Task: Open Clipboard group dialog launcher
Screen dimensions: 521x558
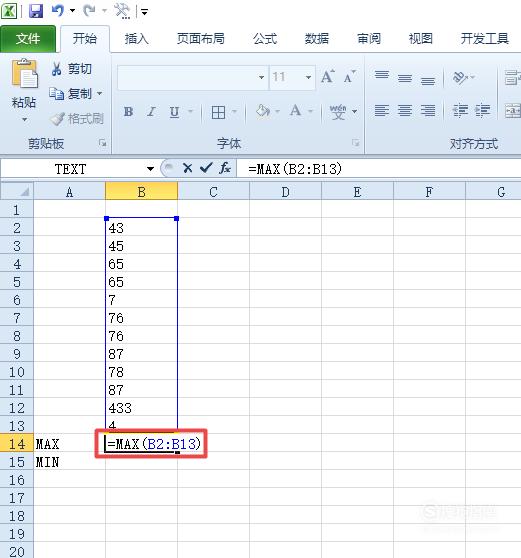Action: pyautogui.click(x=103, y=143)
